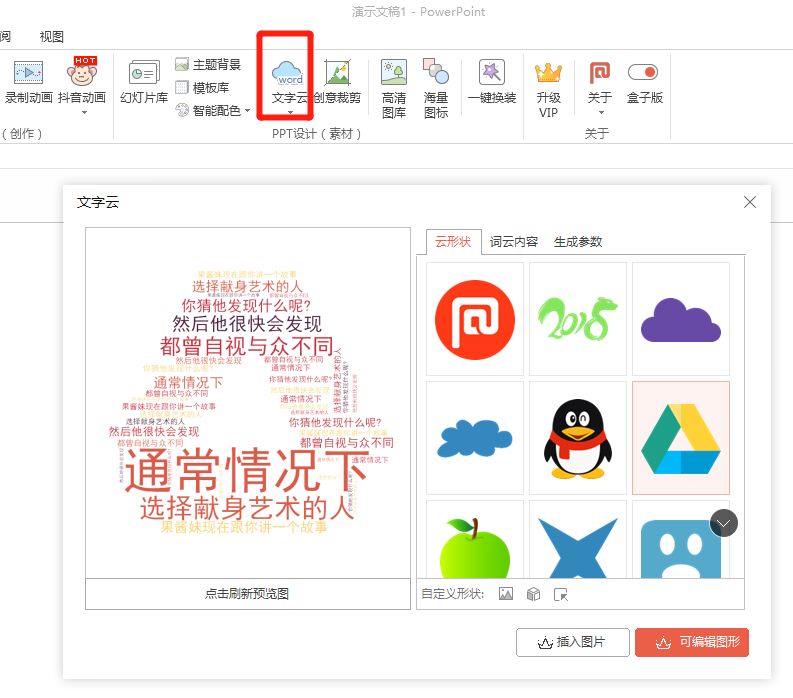Click the 智能配色 palette icon
Image resolution: width=793 pixels, height=698 pixels.
(182, 110)
